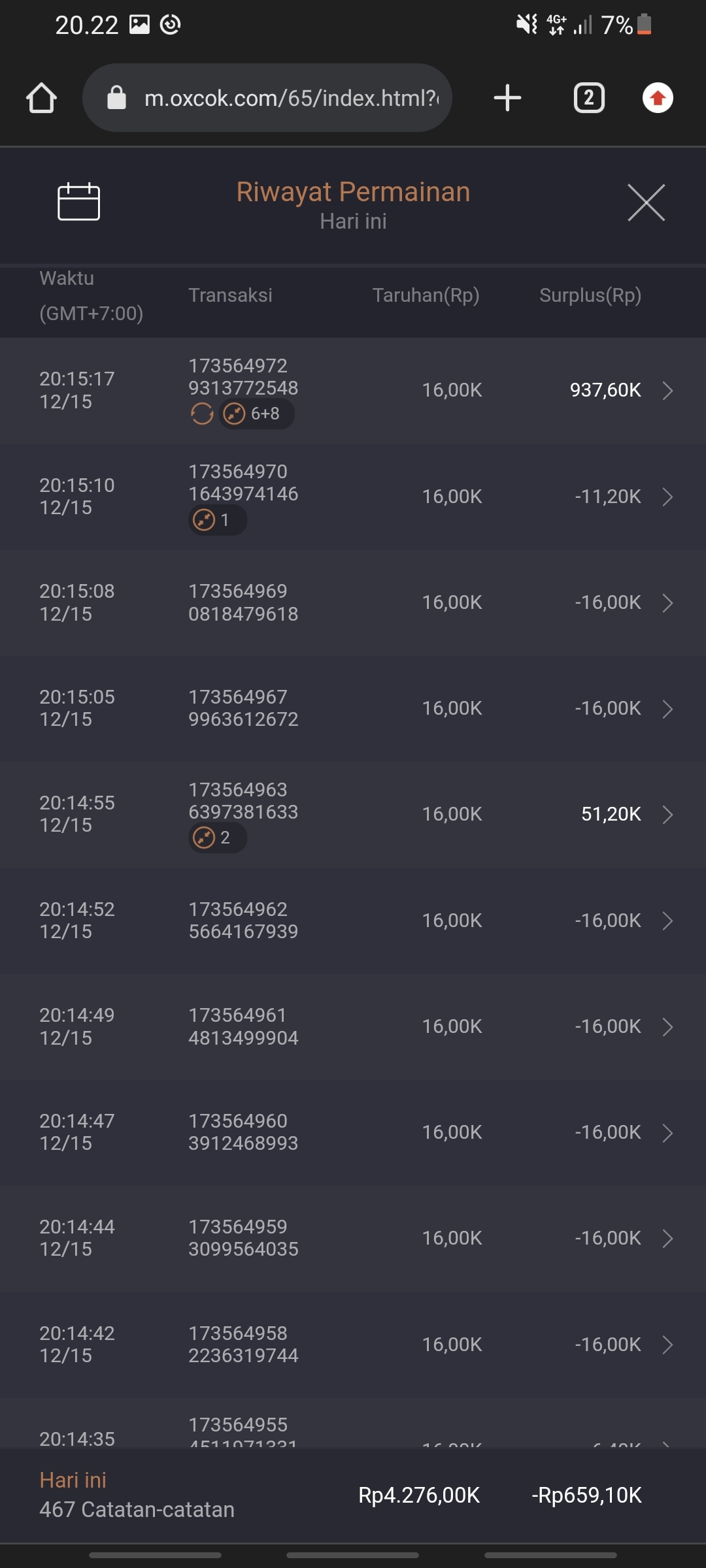Tap the site lock security icon
The width and height of the screenshot is (706, 1568).
(116, 98)
